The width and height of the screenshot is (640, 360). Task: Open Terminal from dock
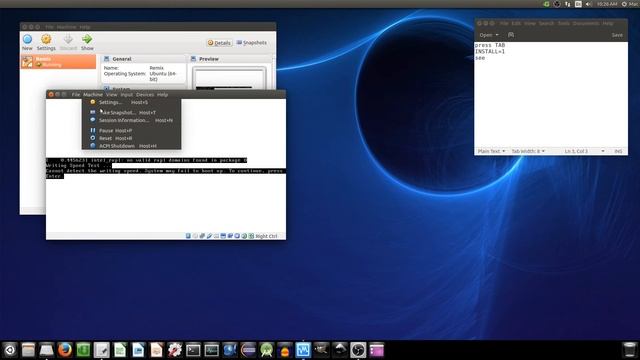pyautogui.click(x=193, y=350)
